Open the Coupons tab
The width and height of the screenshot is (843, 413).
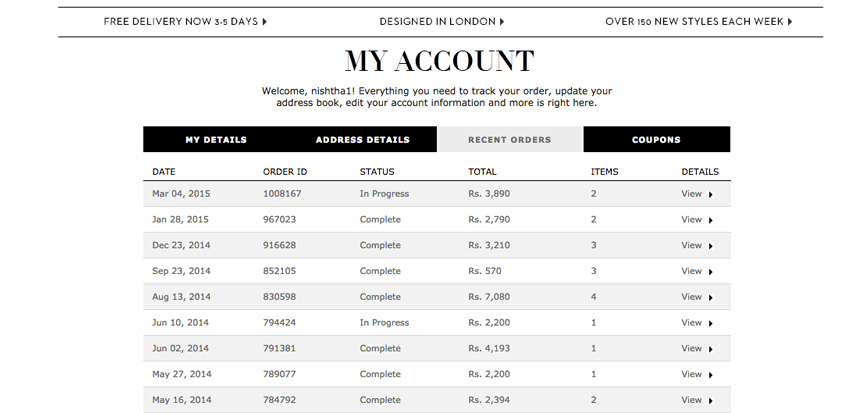(656, 140)
